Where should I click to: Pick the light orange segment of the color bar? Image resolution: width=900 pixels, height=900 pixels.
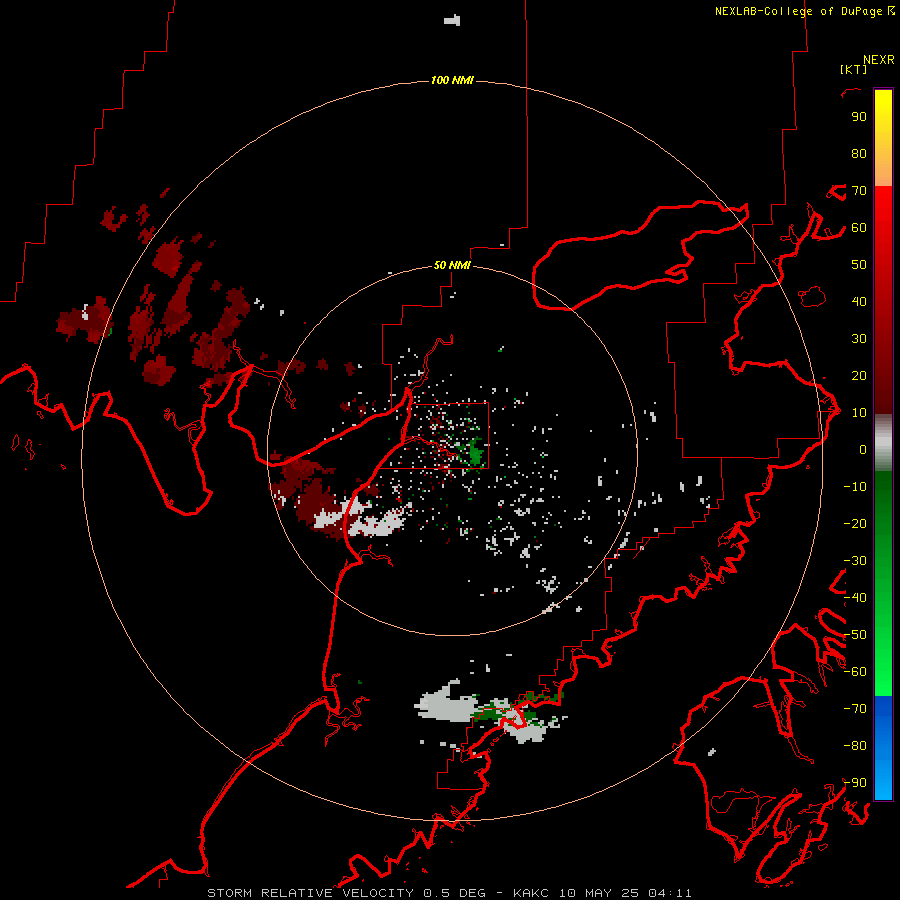883,171
